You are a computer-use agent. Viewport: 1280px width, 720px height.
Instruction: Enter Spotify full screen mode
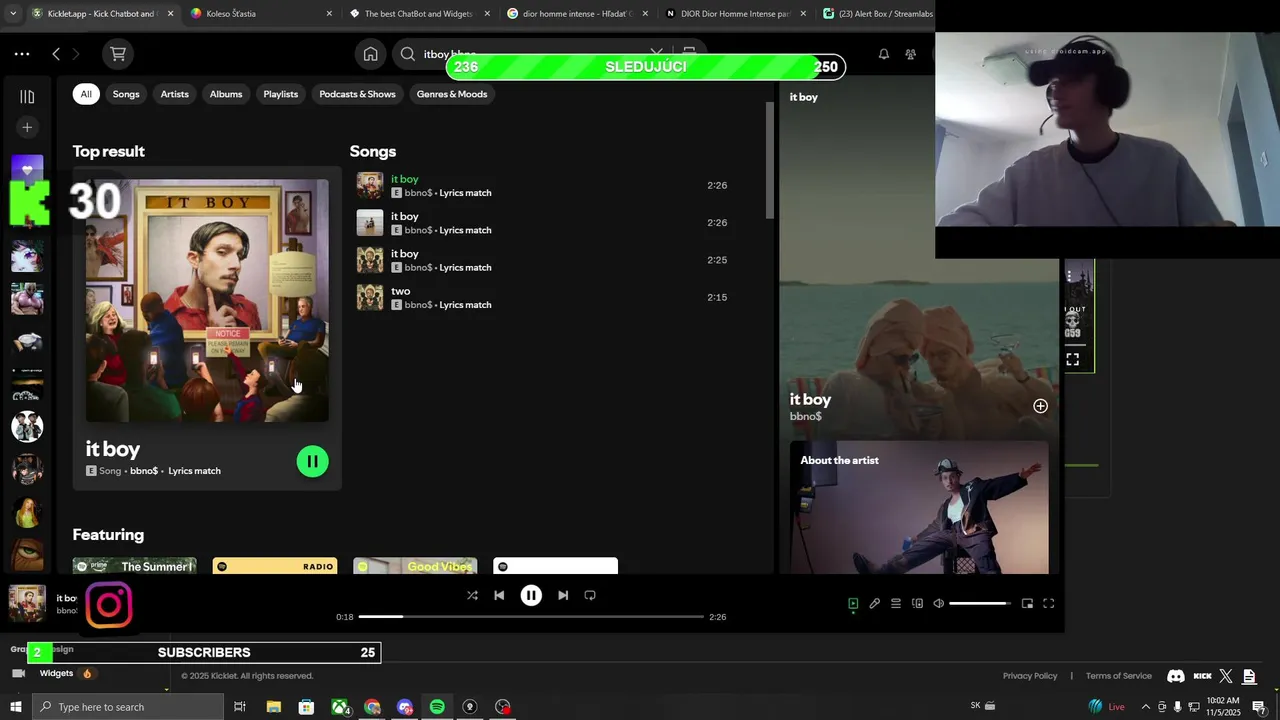[x=1048, y=604]
